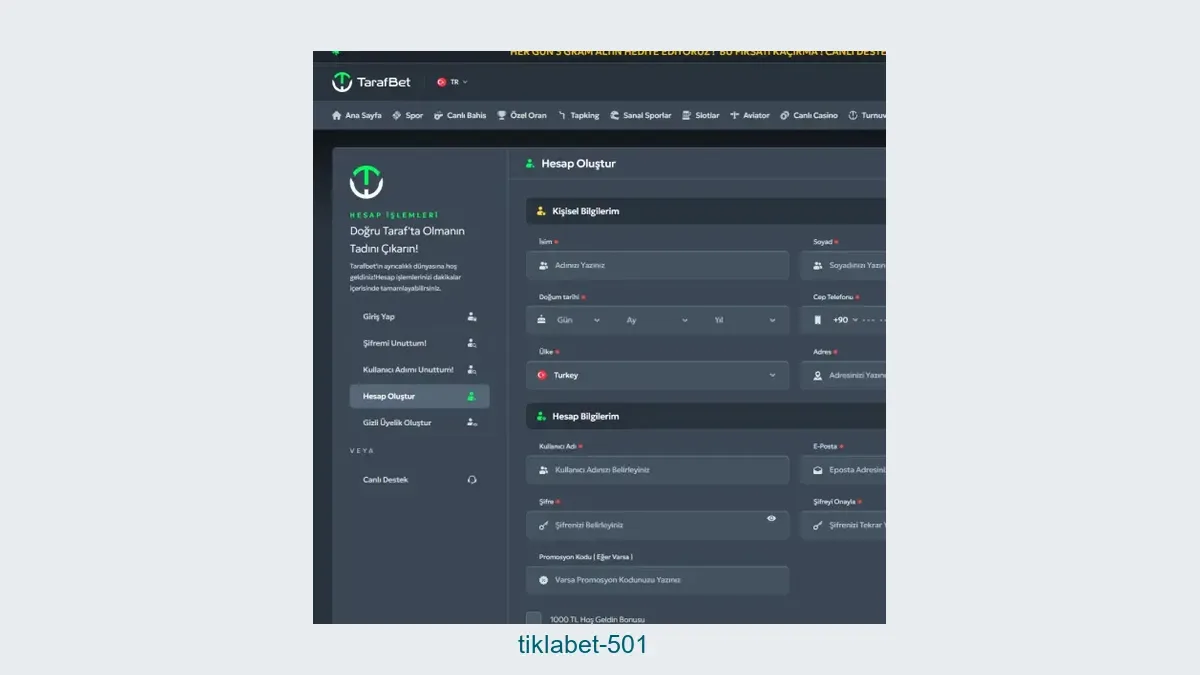This screenshot has height=675, width=1200.
Task: Open the TR language selector
Action: [452, 82]
